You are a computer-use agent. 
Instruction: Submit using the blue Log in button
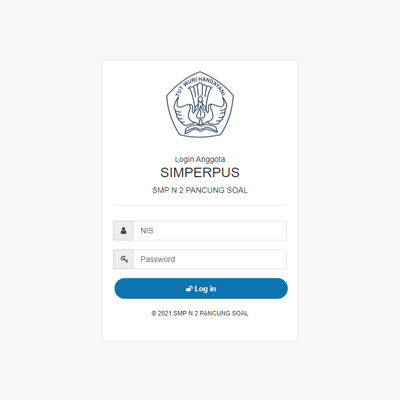(x=201, y=289)
